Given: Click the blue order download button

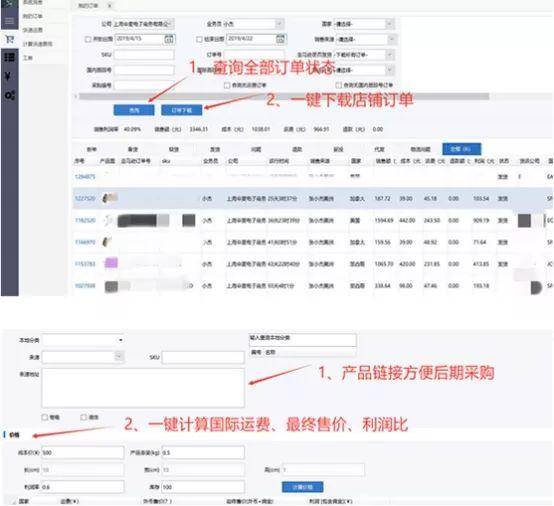Looking at the screenshot, I should (182, 110).
